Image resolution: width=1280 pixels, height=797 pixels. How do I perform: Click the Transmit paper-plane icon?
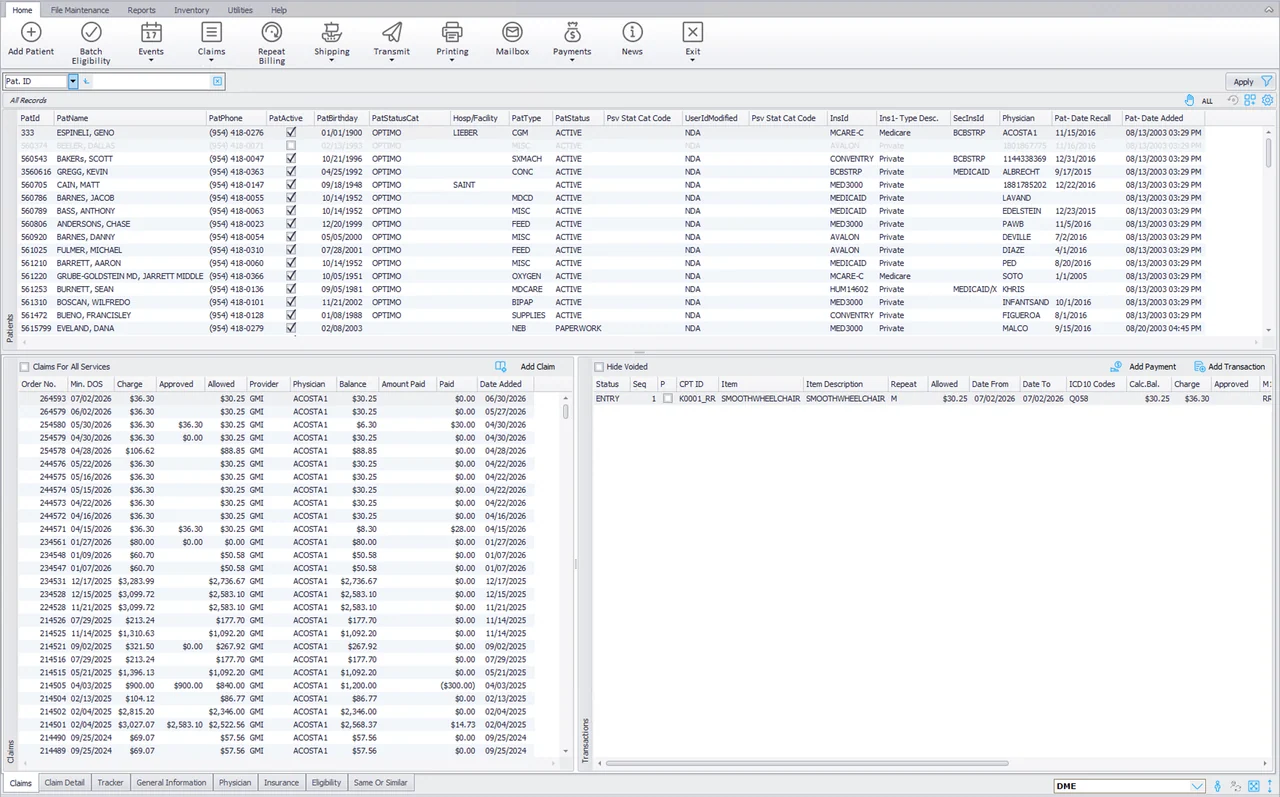(392, 32)
